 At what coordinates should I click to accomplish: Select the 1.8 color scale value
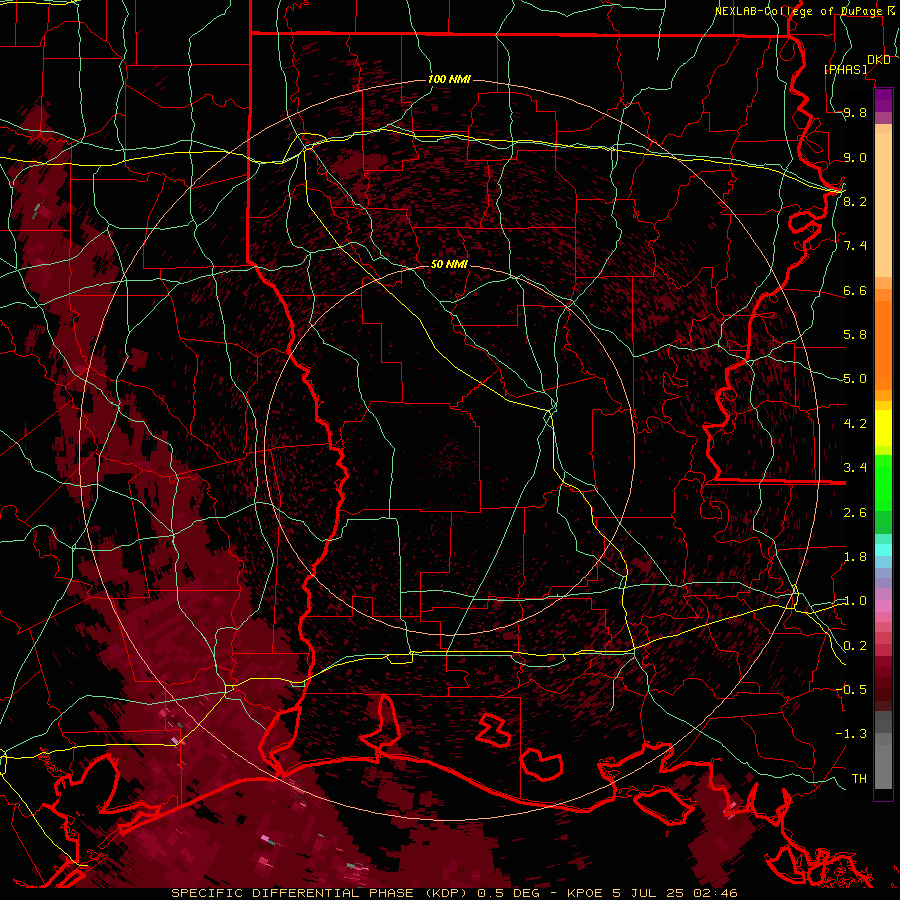[855, 557]
